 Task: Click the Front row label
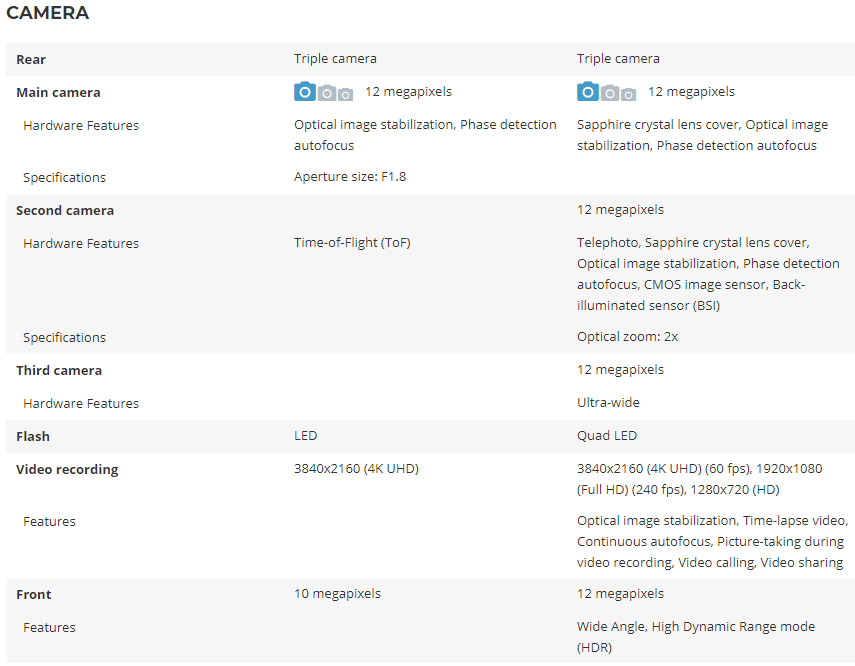(x=34, y=595)
